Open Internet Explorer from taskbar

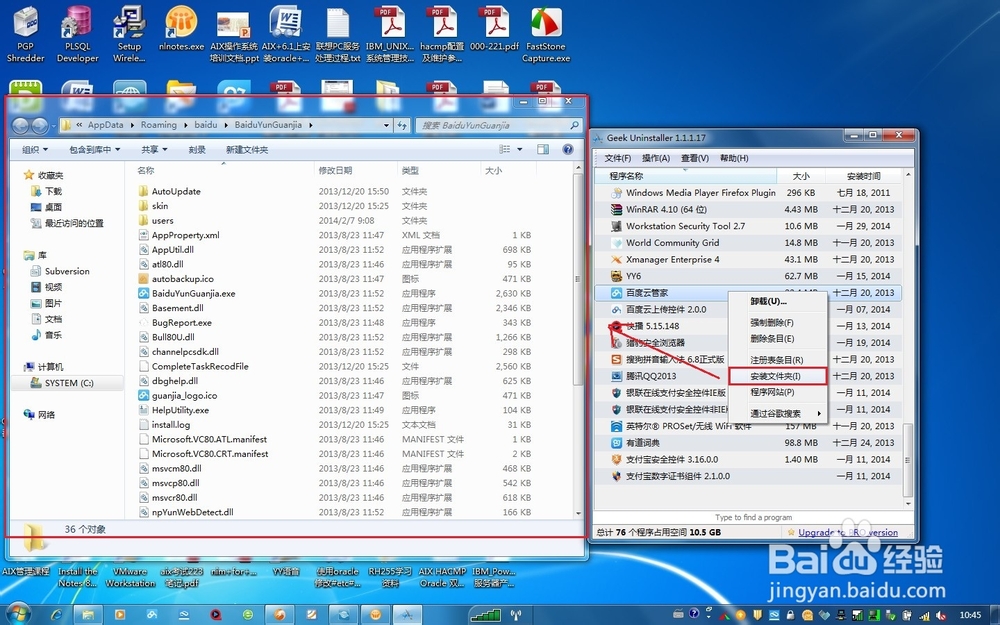pos(56,615)
